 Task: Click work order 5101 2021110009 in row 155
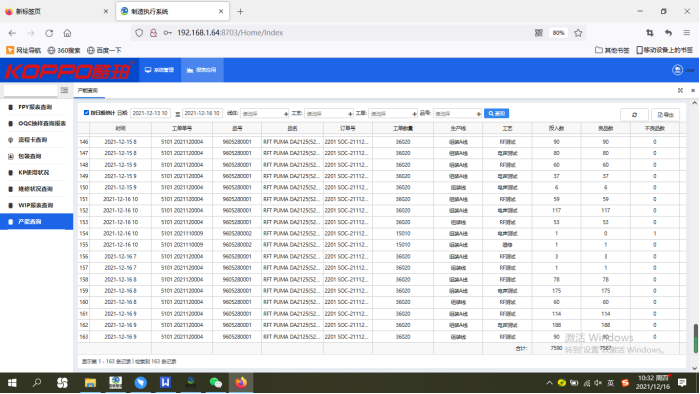coord(182,245)
